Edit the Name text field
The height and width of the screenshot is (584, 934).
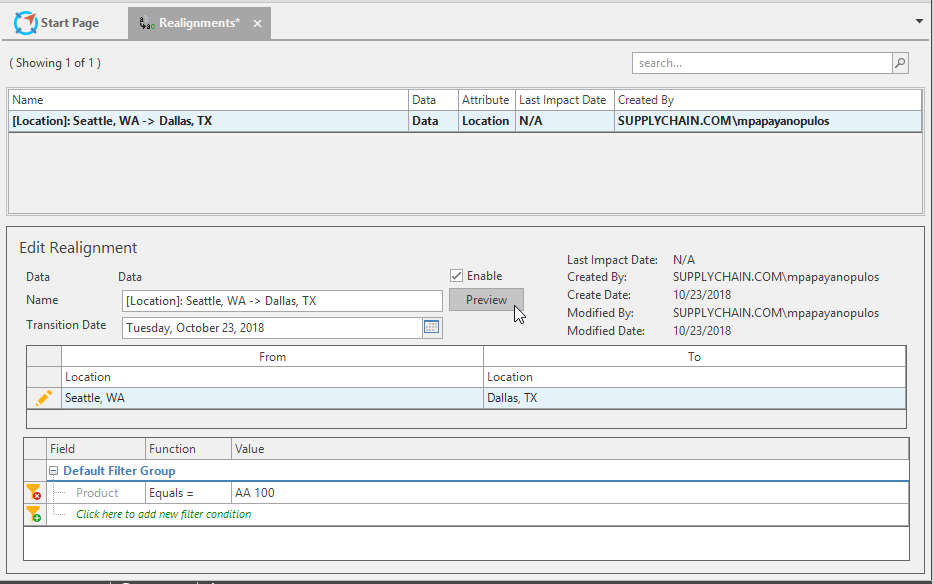(282, 301)
